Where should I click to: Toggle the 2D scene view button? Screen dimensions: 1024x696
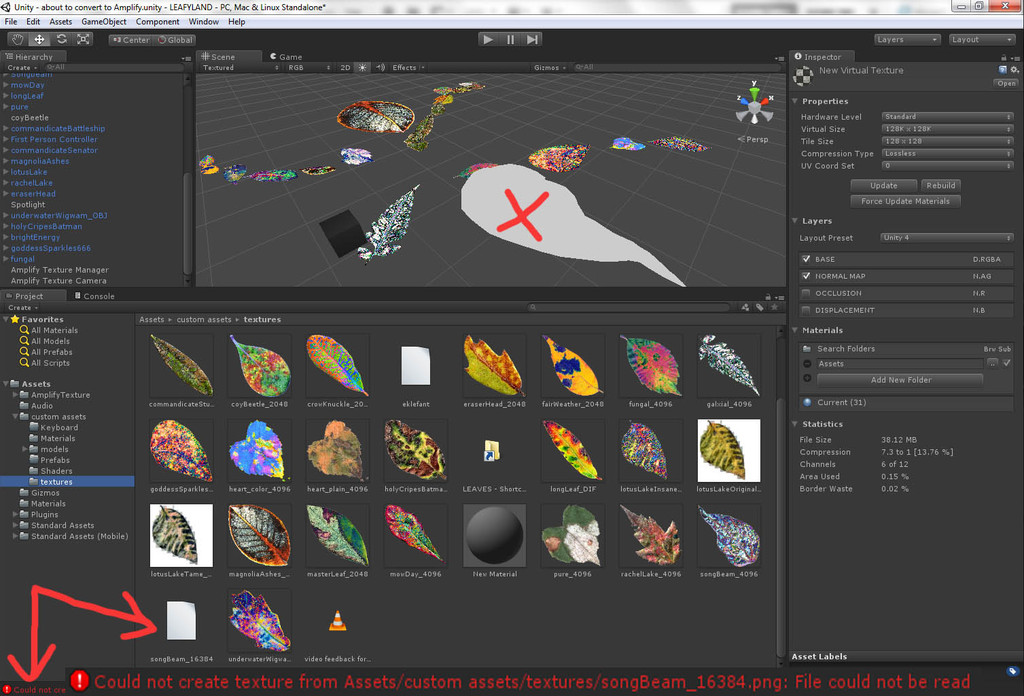(x=345, y=67)
